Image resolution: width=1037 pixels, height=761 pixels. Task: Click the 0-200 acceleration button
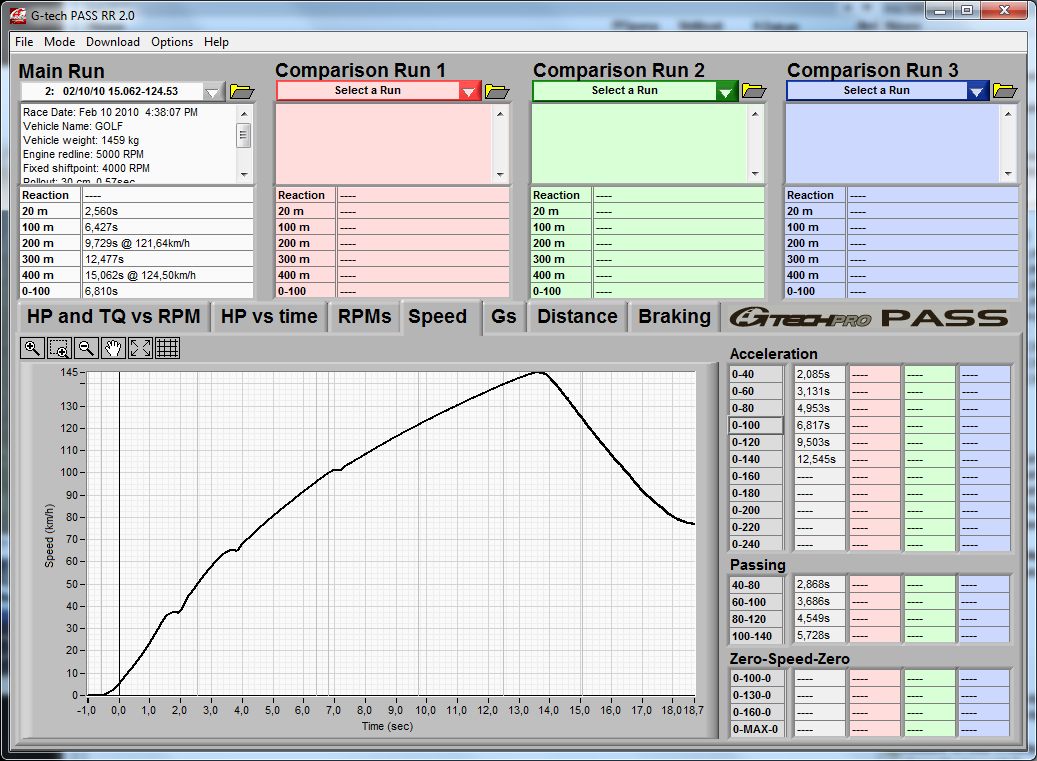pos(756,510)
